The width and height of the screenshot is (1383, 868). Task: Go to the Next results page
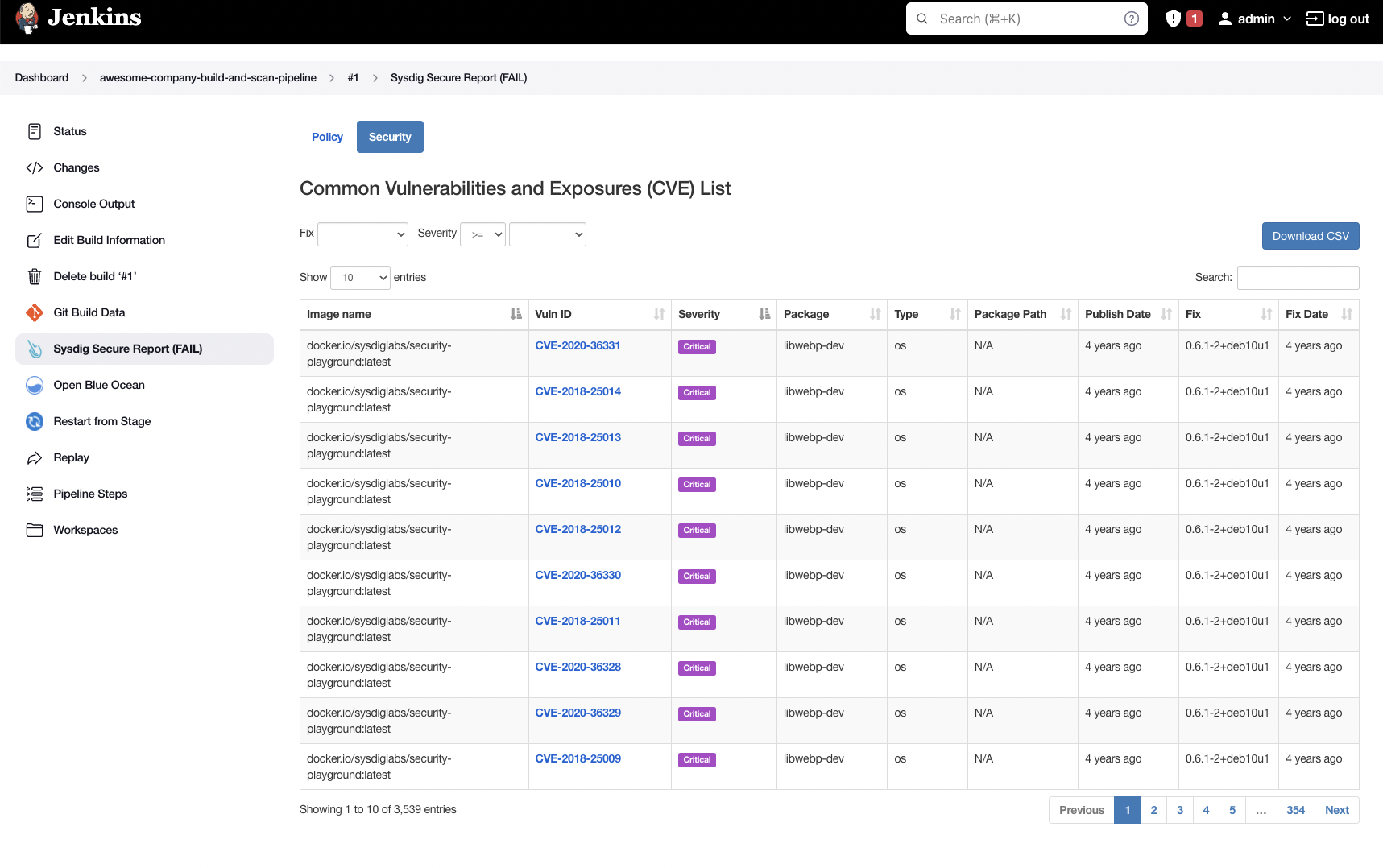point(1337,810)
